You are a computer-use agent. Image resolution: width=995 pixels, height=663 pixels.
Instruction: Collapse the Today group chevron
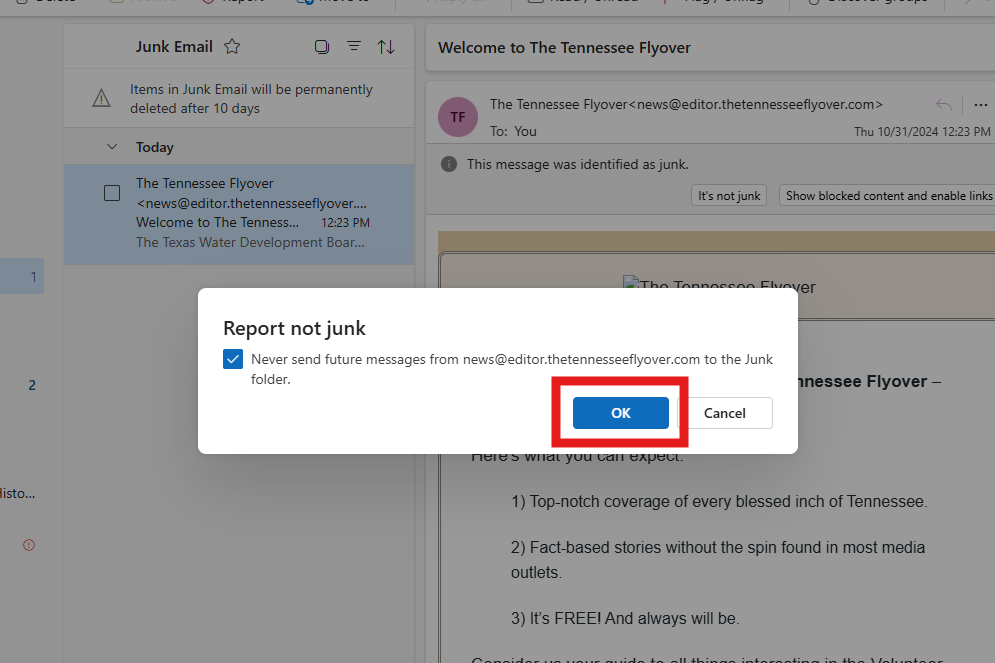tap(112, 147)
